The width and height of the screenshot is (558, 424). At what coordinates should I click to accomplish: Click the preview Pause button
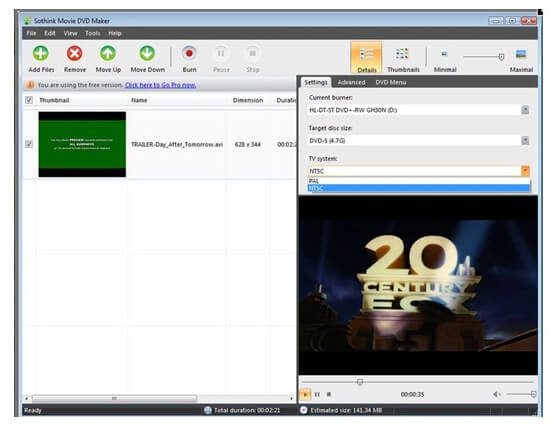click(317, 394)
